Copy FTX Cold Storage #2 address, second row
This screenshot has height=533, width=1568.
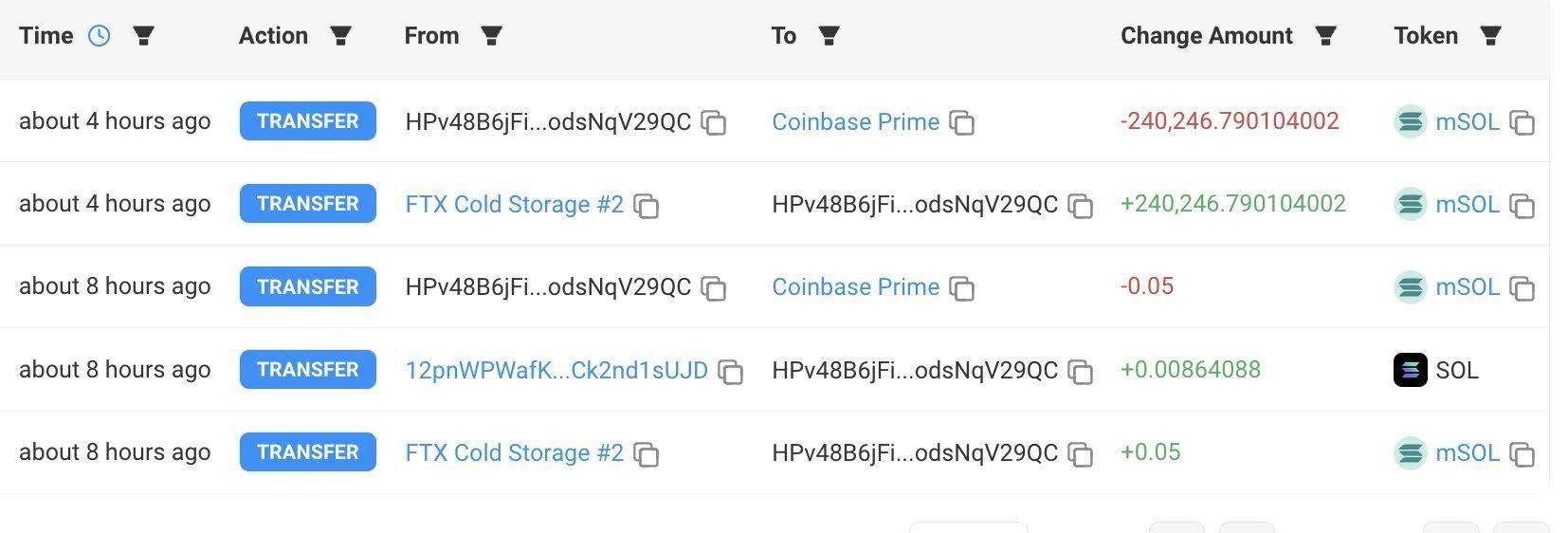(647, 205)
